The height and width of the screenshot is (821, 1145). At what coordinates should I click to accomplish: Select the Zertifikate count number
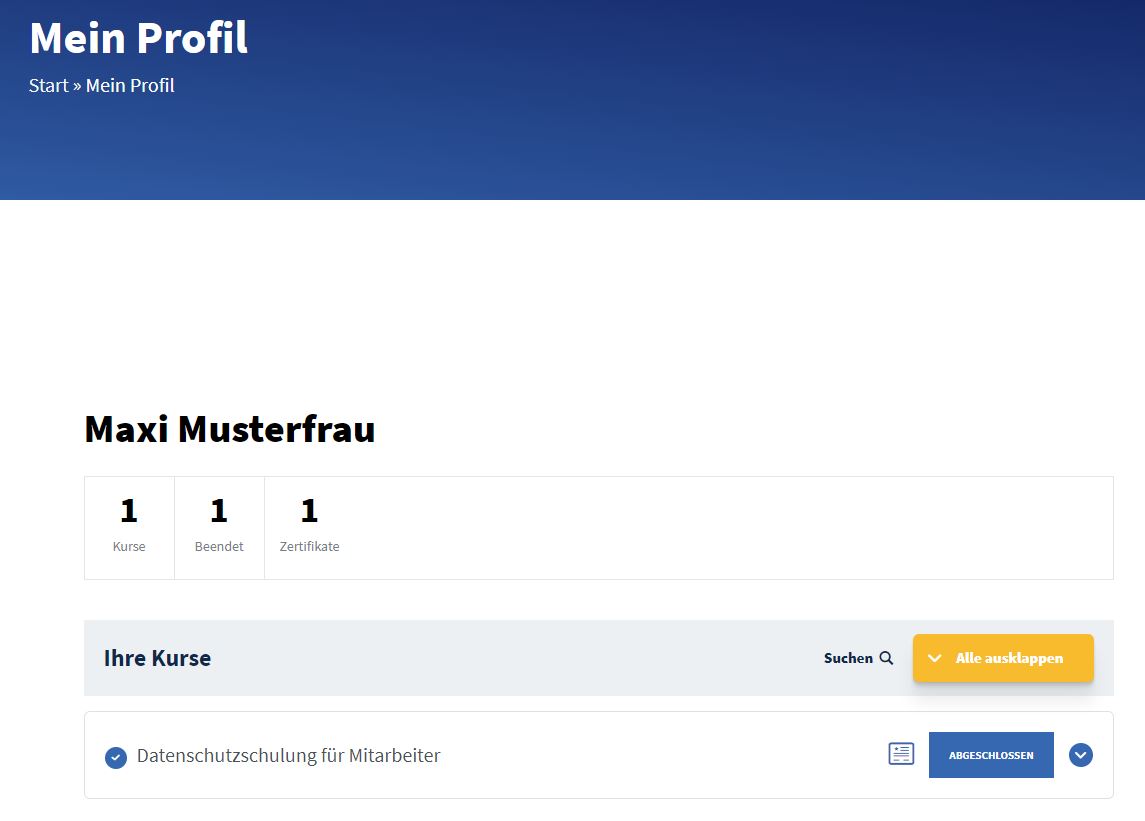click(x=309, y=511)
